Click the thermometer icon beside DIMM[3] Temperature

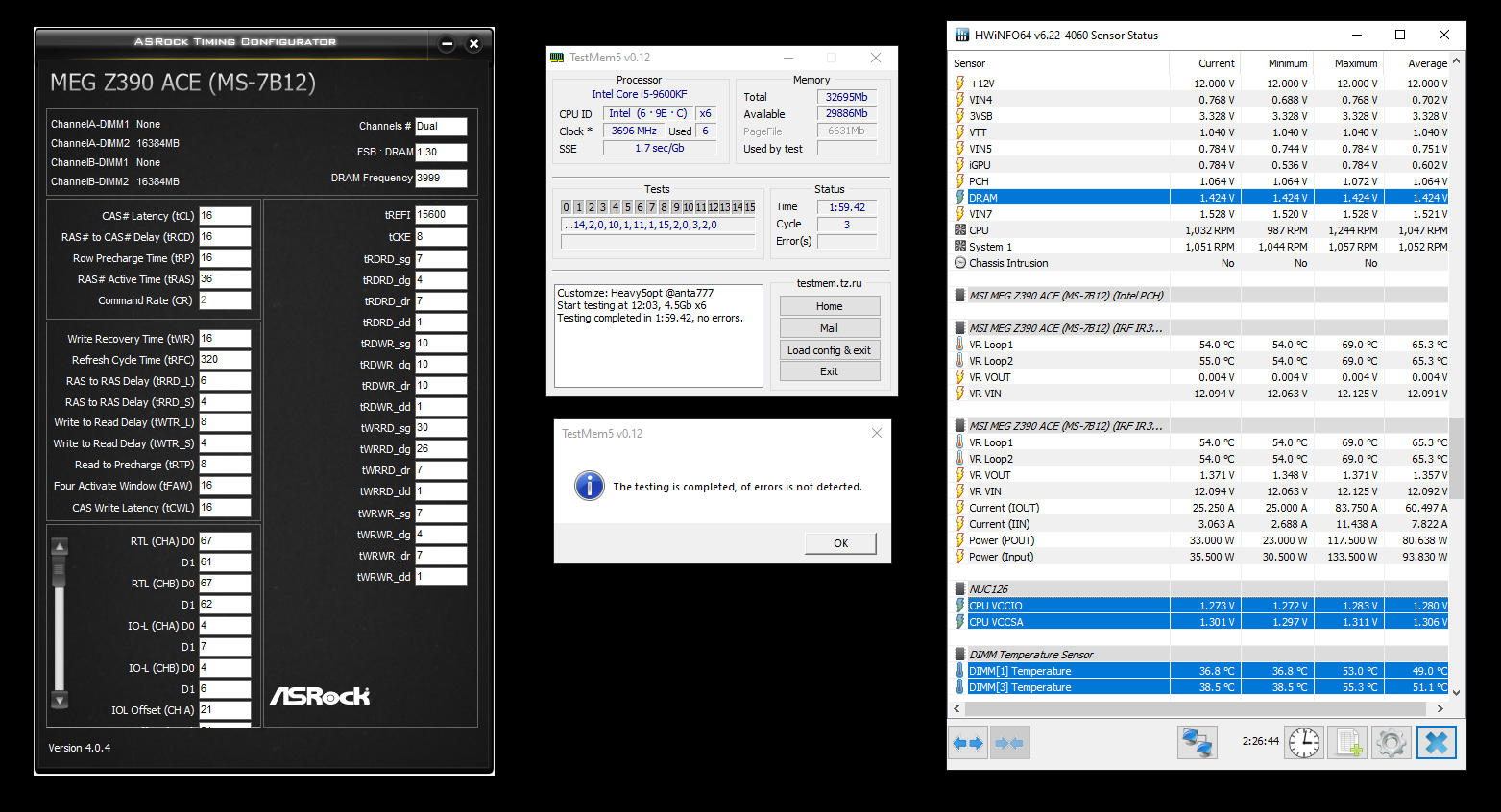pyautogui.click(x=960, y=687)
